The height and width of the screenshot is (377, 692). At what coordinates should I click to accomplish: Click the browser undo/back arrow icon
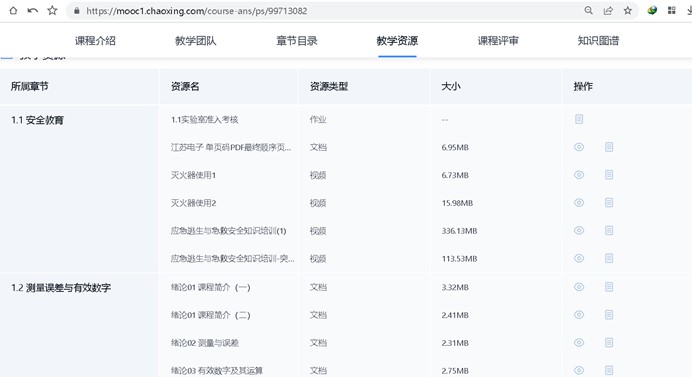coord(33,11)
